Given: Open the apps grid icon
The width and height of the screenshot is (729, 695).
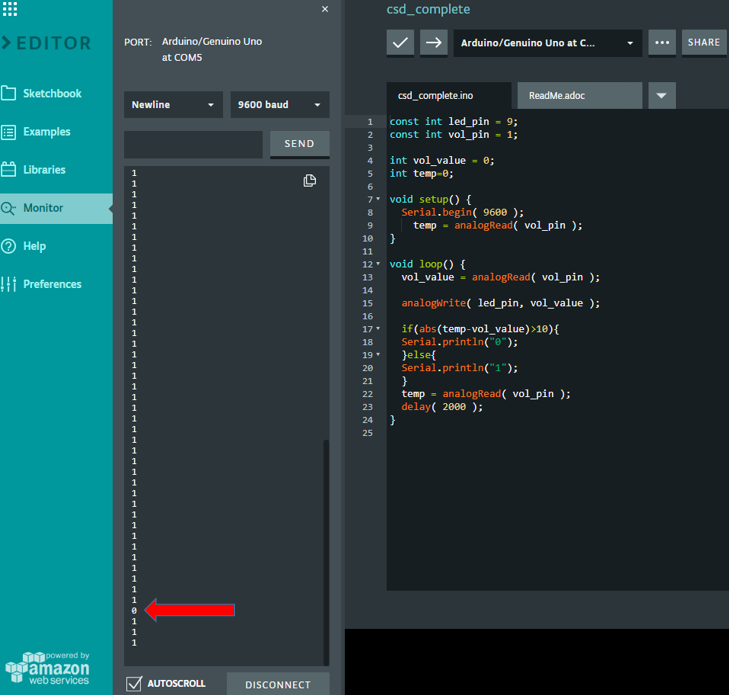Looking at the screenshot, I should [9, 8].
